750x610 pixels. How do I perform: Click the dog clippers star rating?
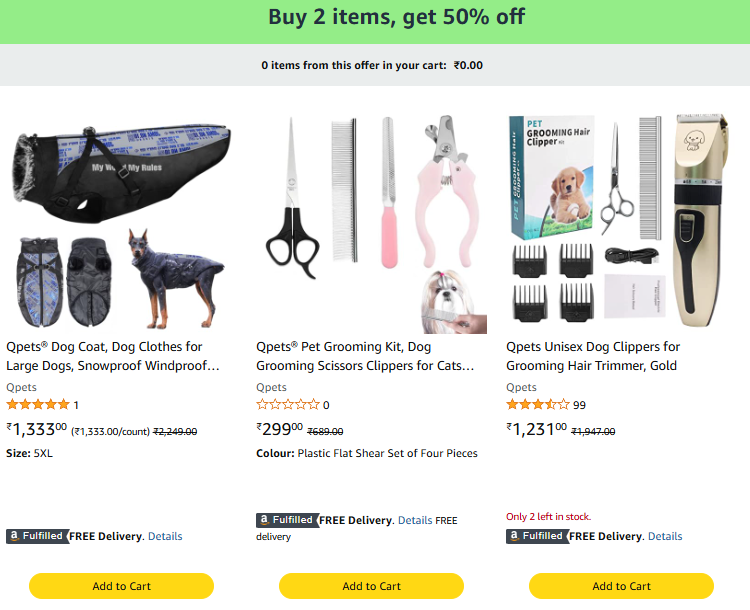(538, 405)
